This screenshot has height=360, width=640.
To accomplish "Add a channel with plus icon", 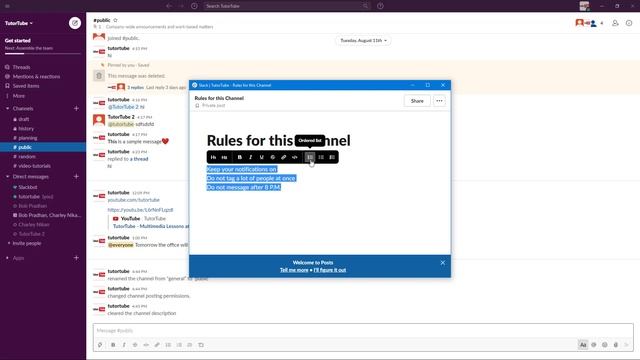I will 76,109.
